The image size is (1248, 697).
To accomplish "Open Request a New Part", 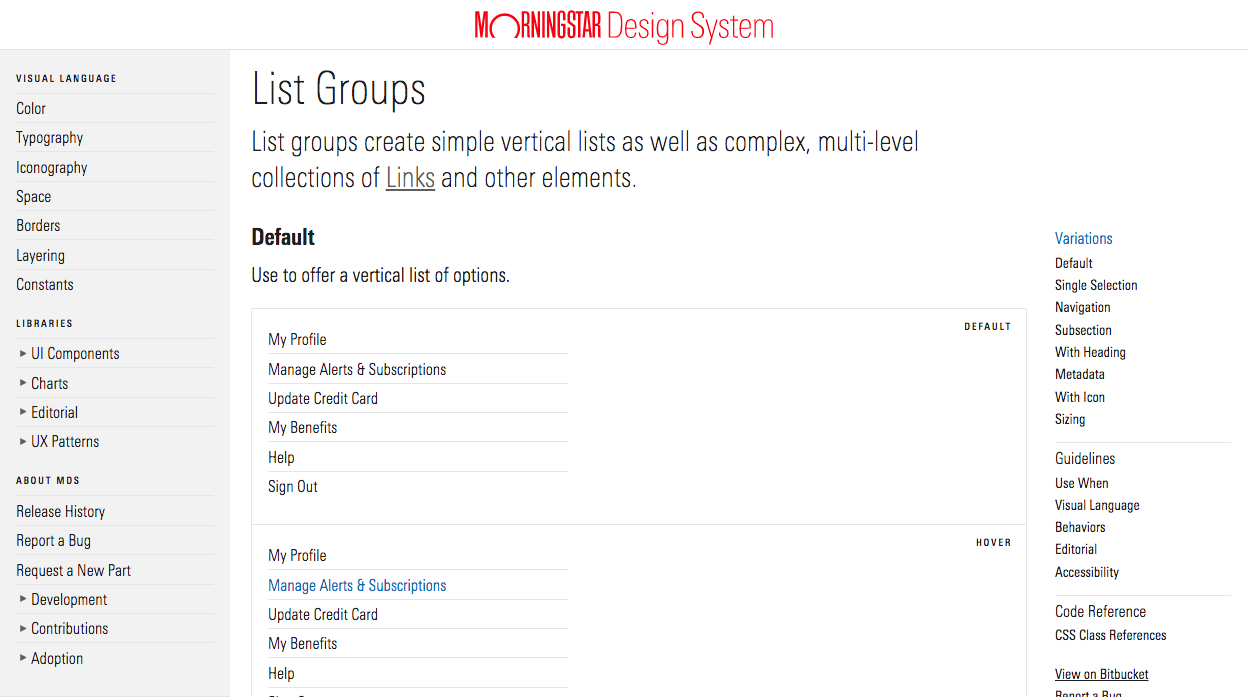I will point(73,570).
